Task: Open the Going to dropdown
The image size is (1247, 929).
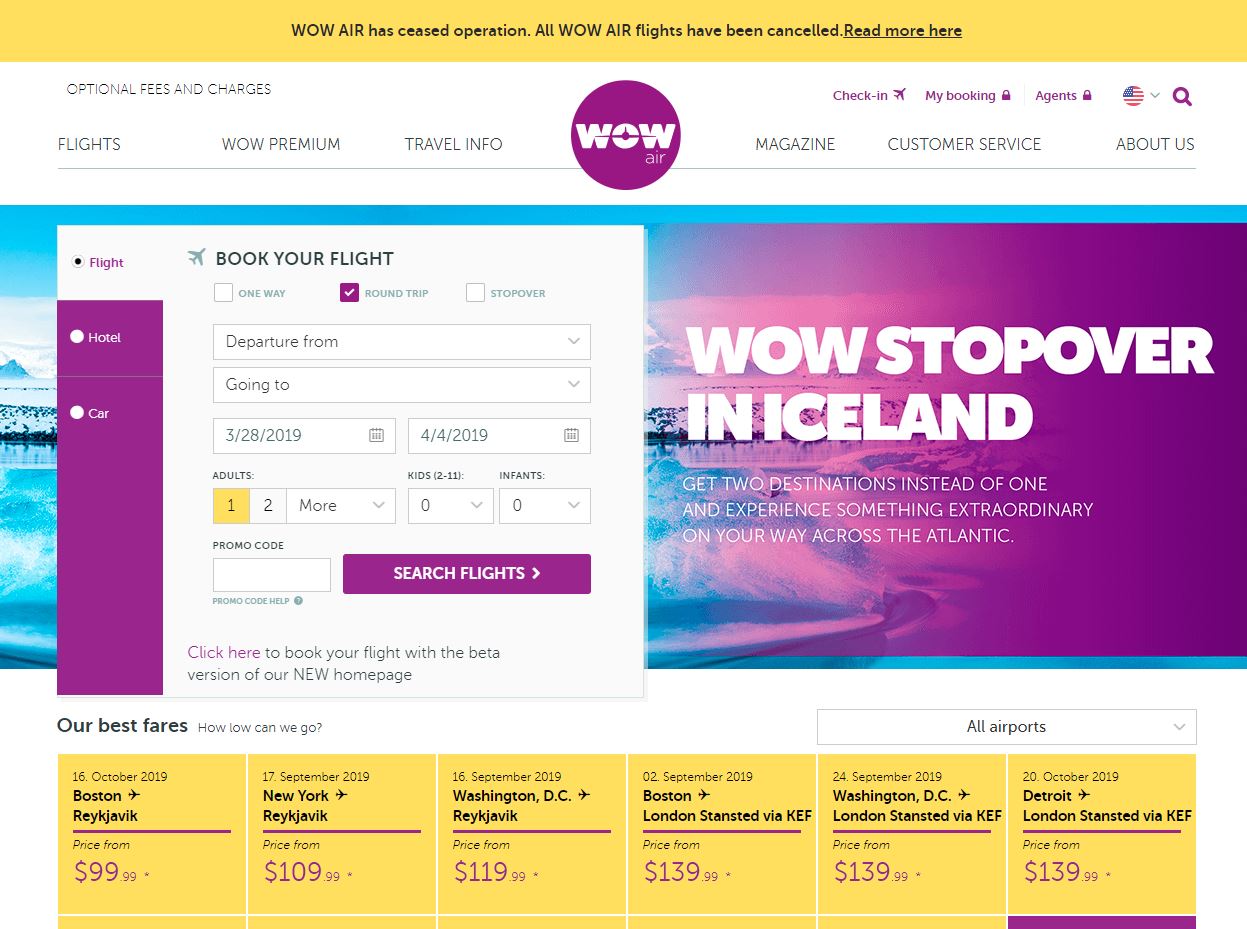Action: tap(401, 385)
